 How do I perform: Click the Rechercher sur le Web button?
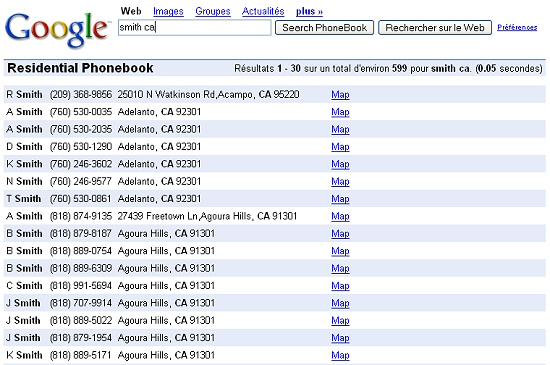point(435,27)
